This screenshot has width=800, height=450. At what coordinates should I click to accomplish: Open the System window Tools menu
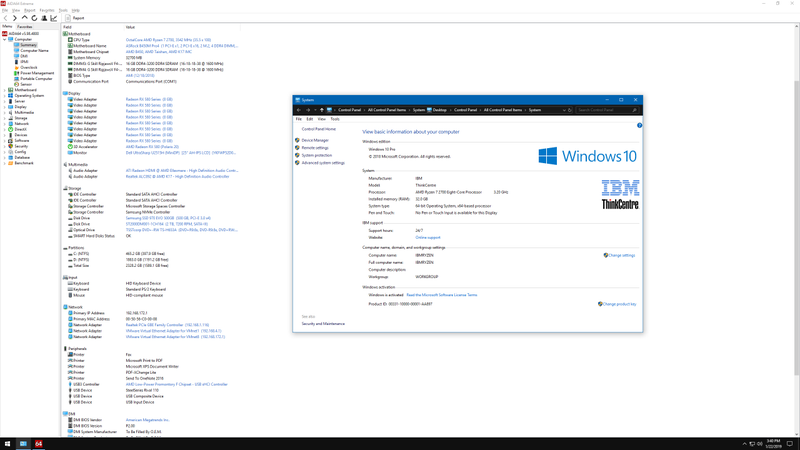pyautogui.click(x=335, y=119)
